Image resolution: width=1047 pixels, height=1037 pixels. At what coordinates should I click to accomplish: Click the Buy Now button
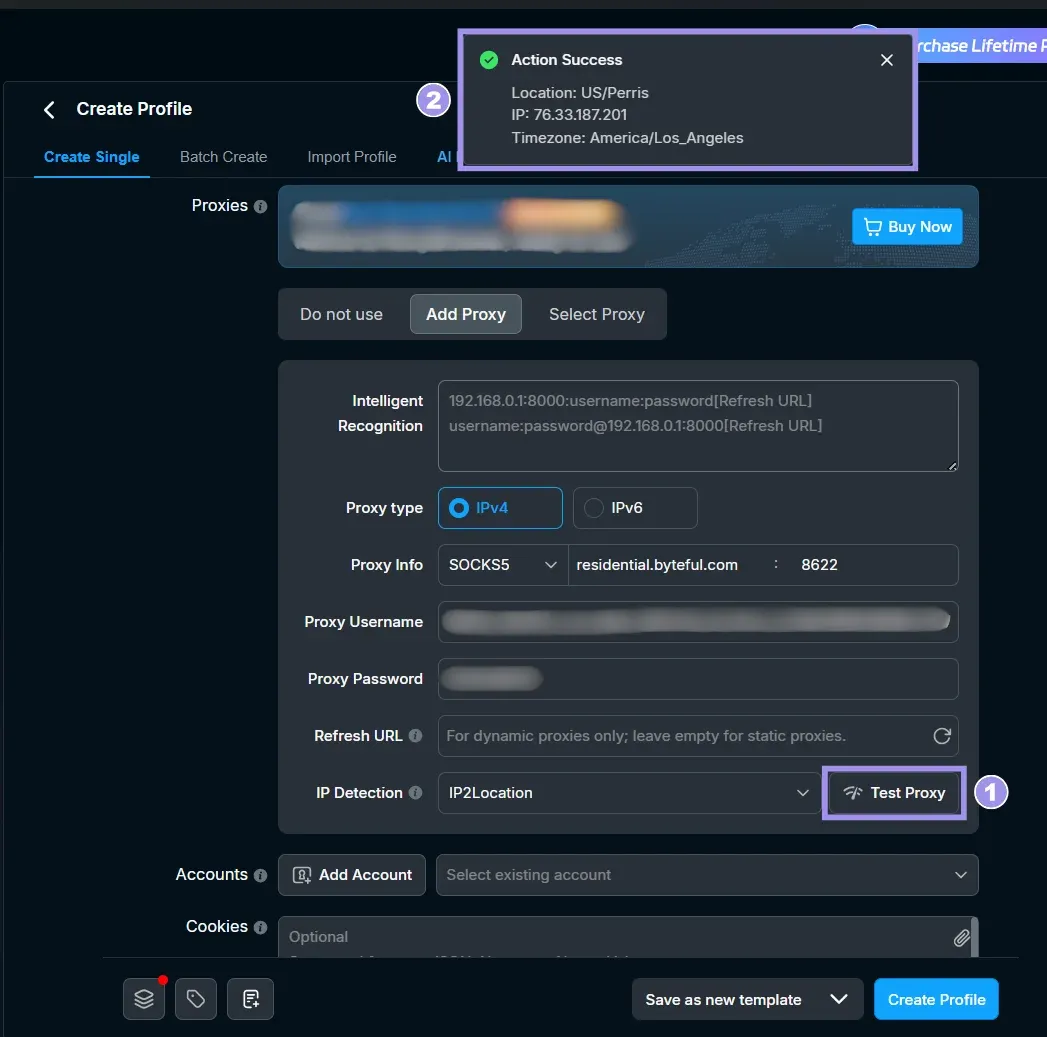(x=907, y=227)
